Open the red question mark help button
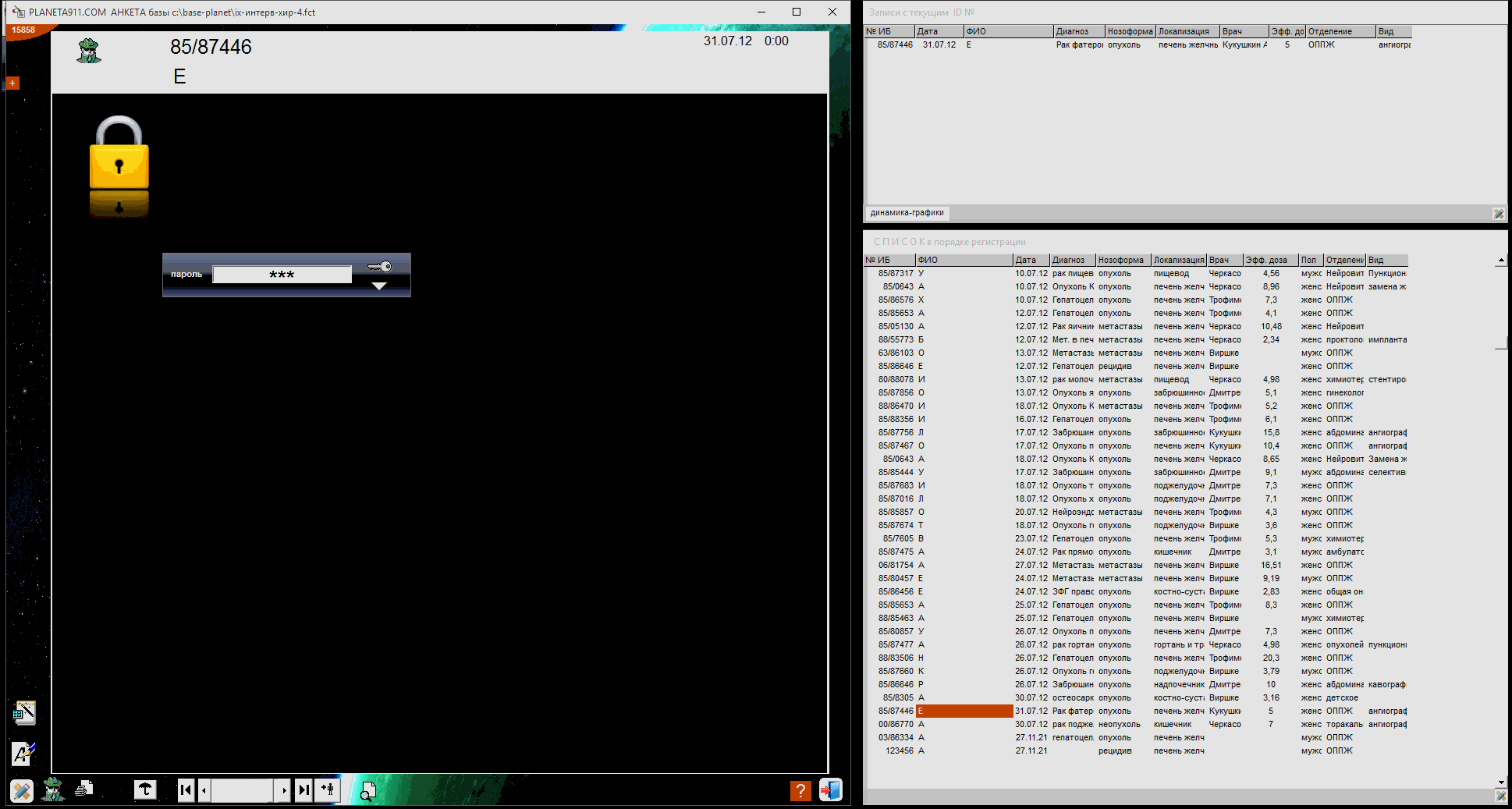 [x=800, y=790]
